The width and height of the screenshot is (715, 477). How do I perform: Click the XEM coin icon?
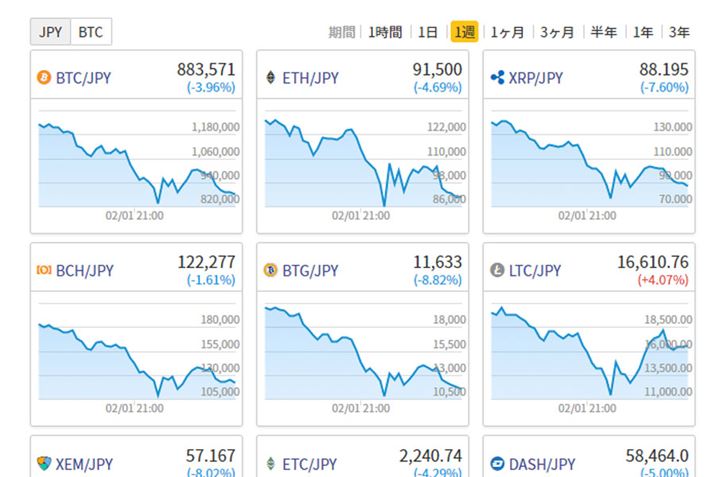coord(43,464)
